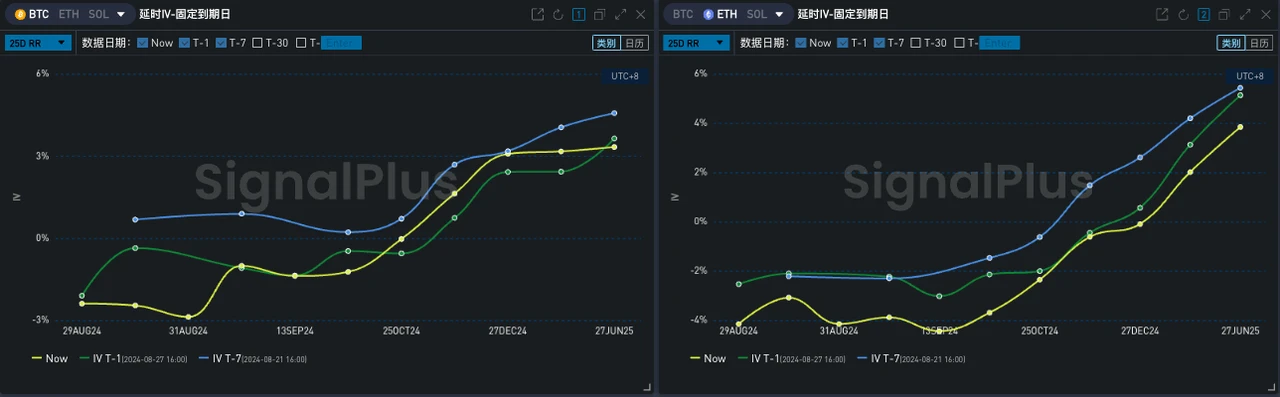The height and width of the screenshot is (397, 1280).
Task: Refresh the ETH chart panel
Action: click(1183, 14)
